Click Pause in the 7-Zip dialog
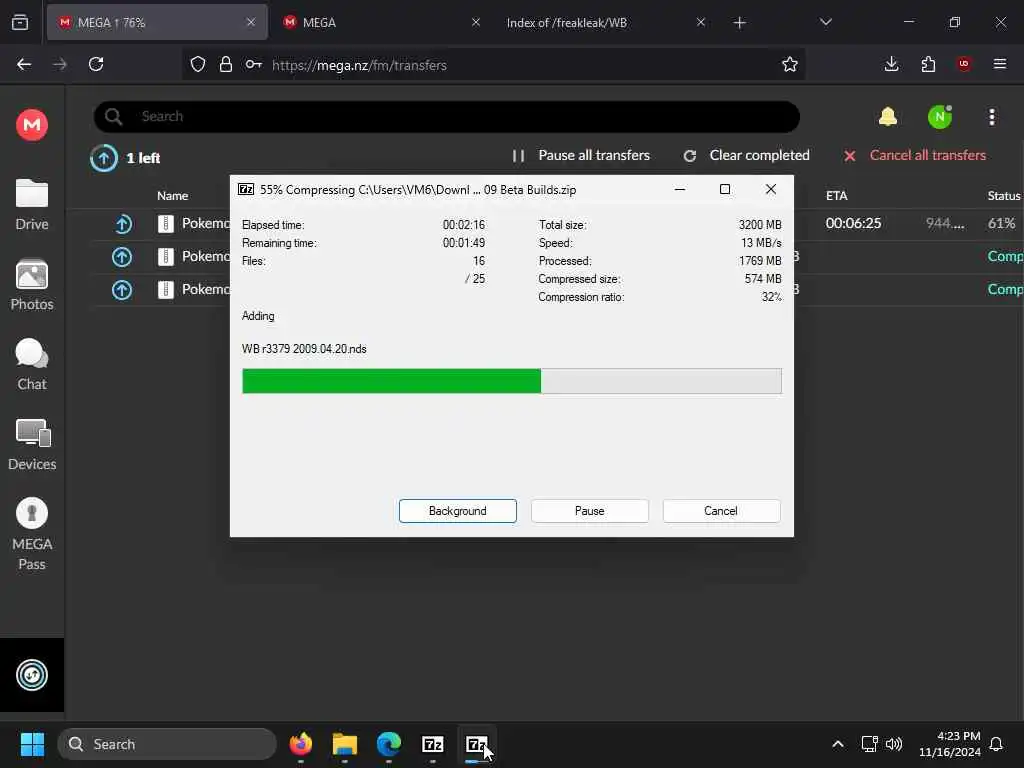1024x768 pixels. 590,511
